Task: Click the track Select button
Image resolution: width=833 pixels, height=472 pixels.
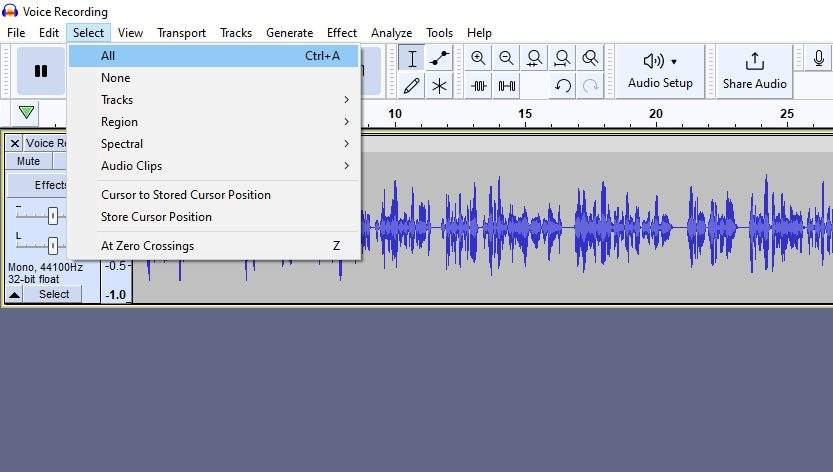Action: tap(54, 294)
